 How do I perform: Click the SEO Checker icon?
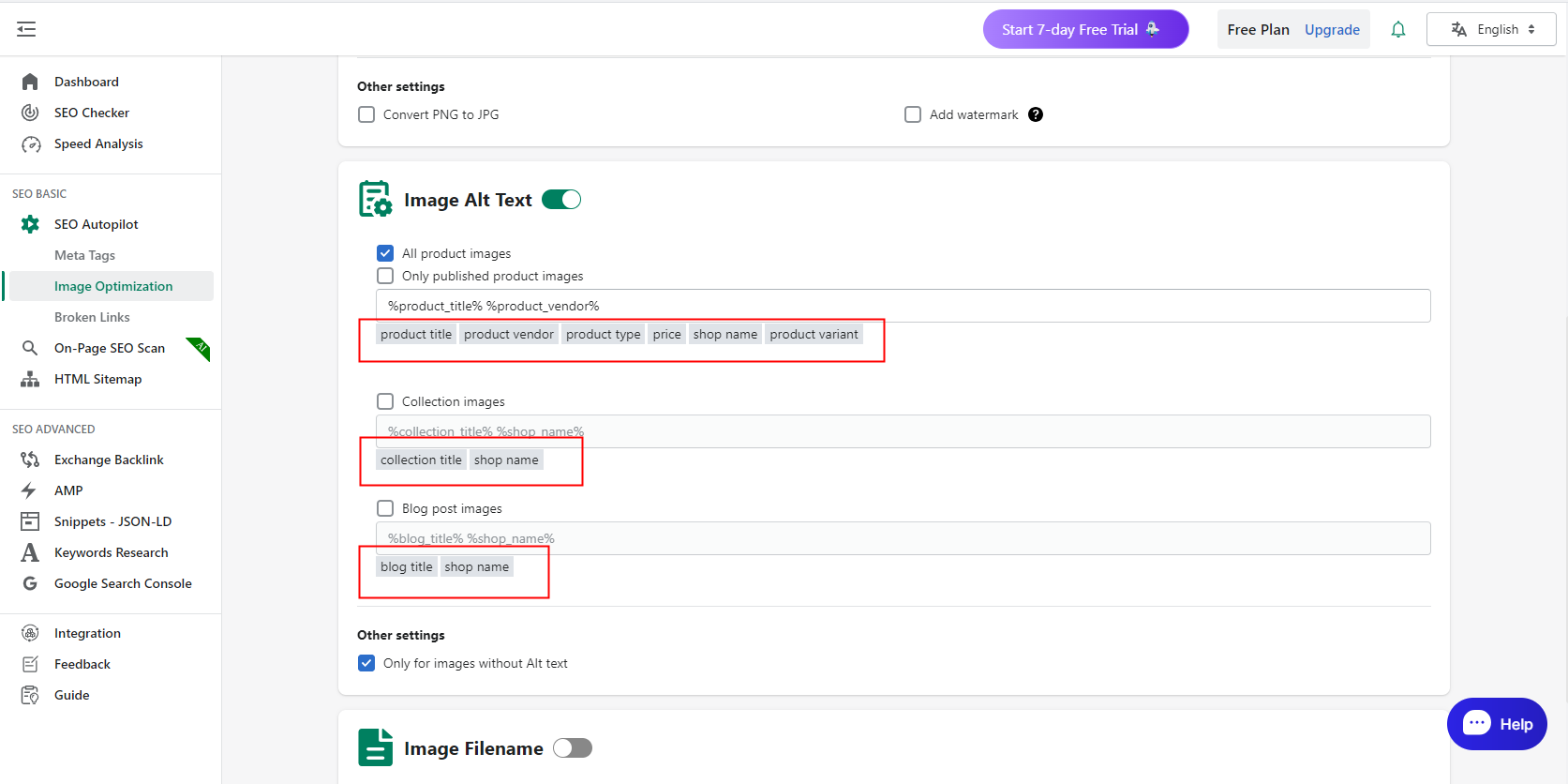pyautogui.click(x=30, y=113)
